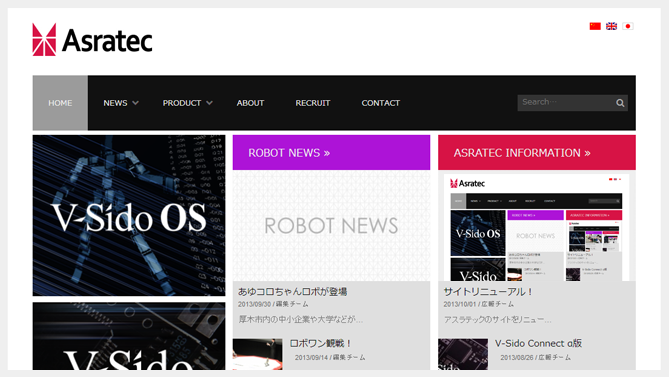Click the Asratec logo
This screenshot has height=377, width=669.
click(x=92, y=40)
